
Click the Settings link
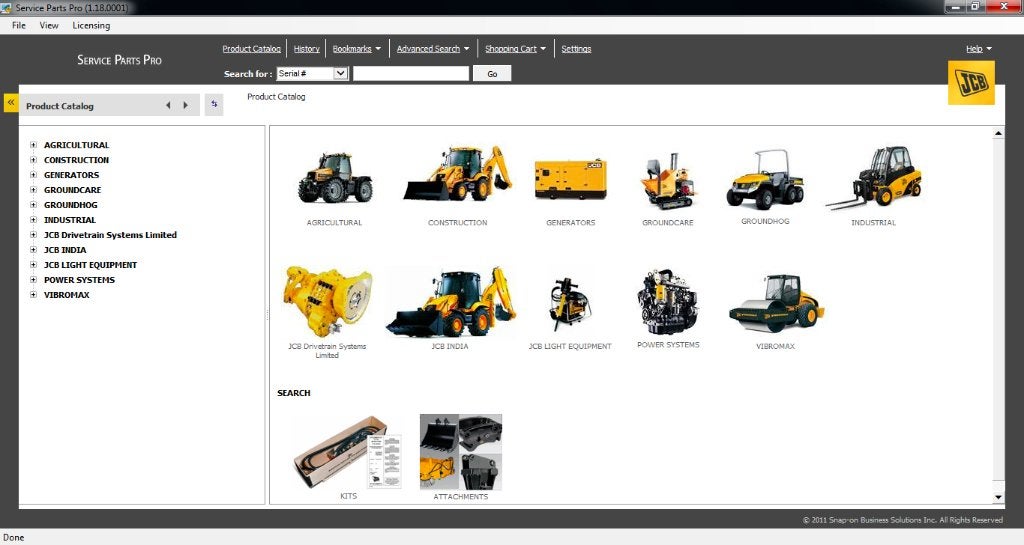click(x=576, y=49)
